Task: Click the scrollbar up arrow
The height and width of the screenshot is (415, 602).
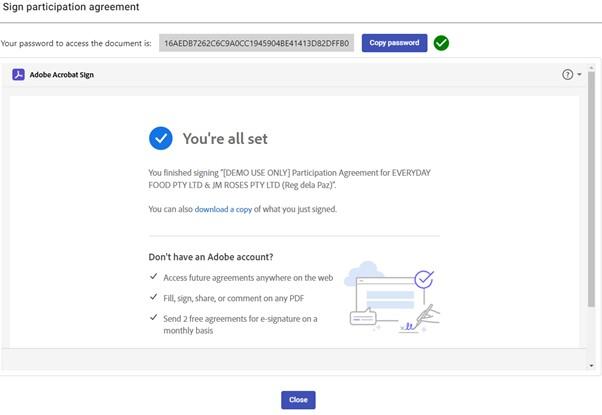Action: [591, 68]
